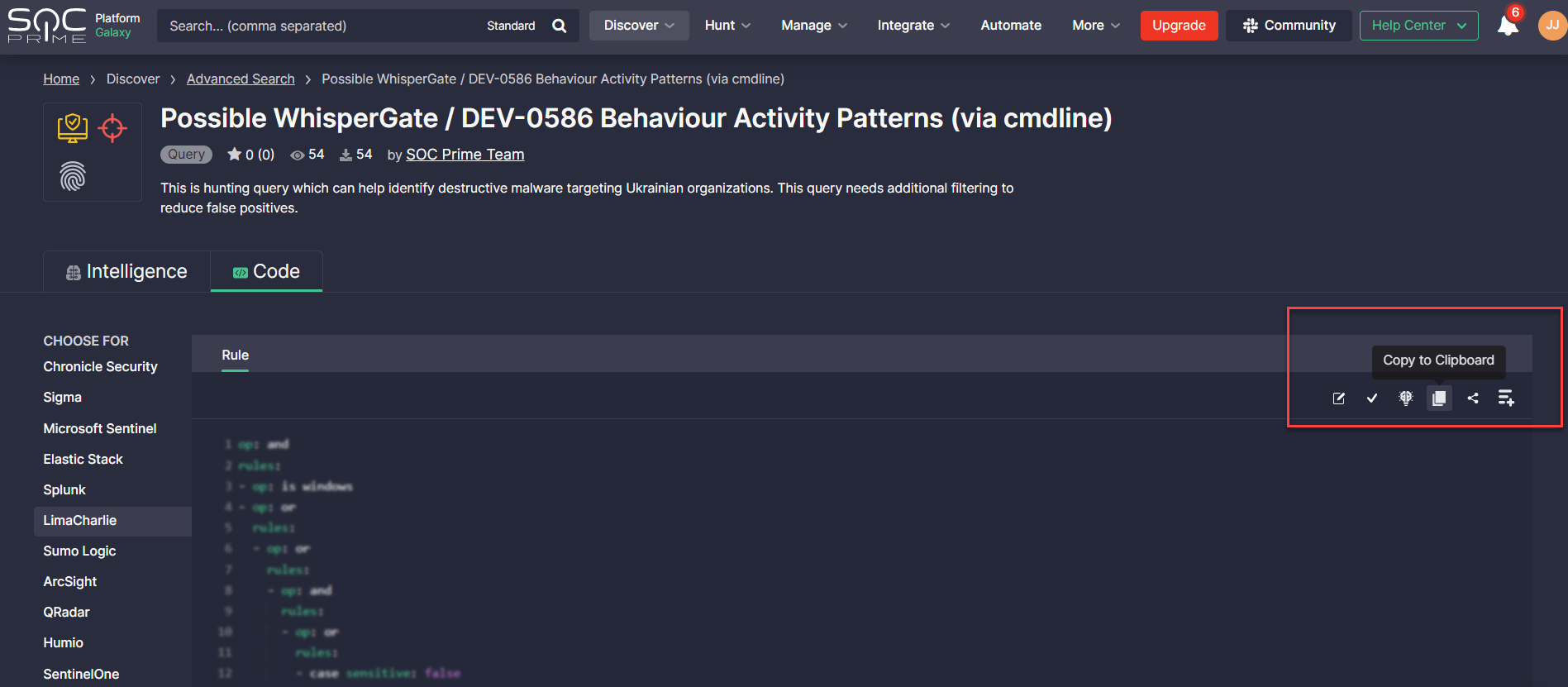Viewport: 1568px width, 687px height.
Task: Select Microsoft Sentinel in the platform list
Action: (x=100, y=428)
